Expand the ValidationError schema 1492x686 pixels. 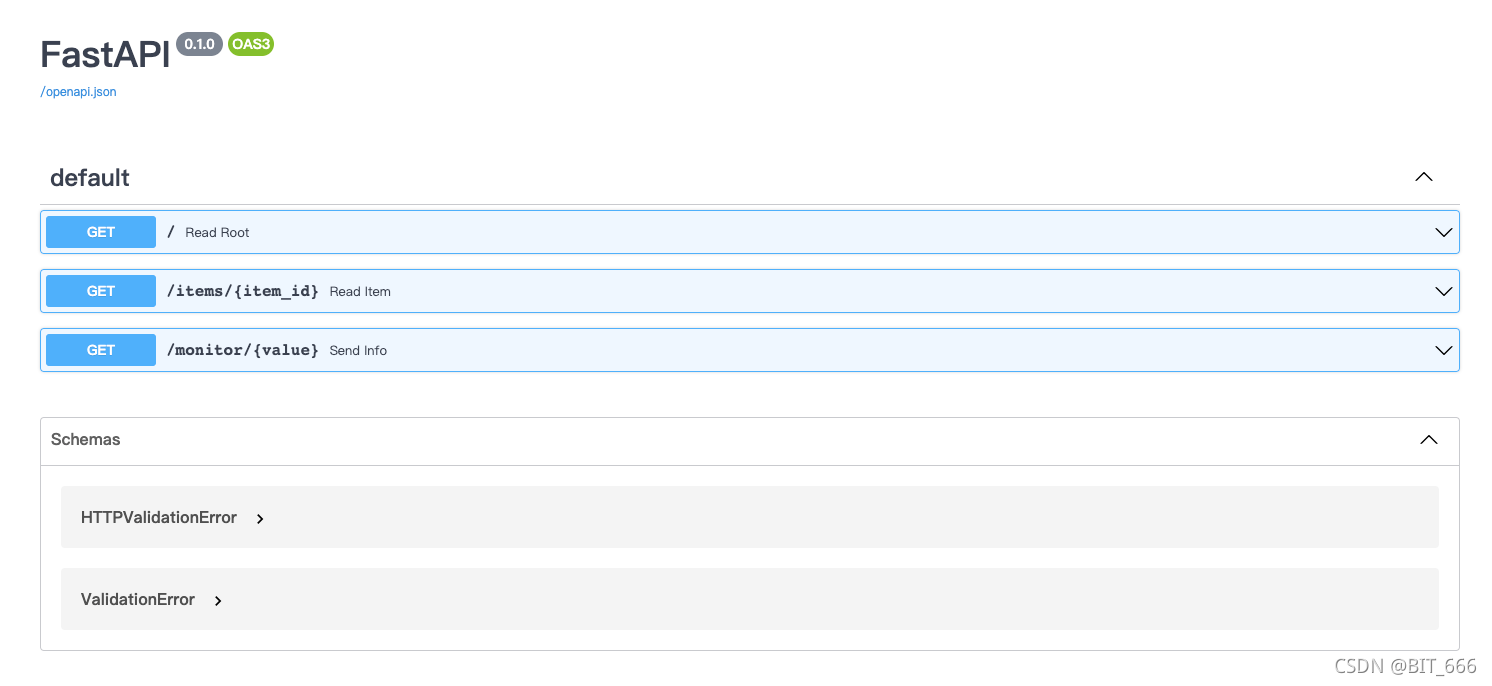(x=139, y=599)
